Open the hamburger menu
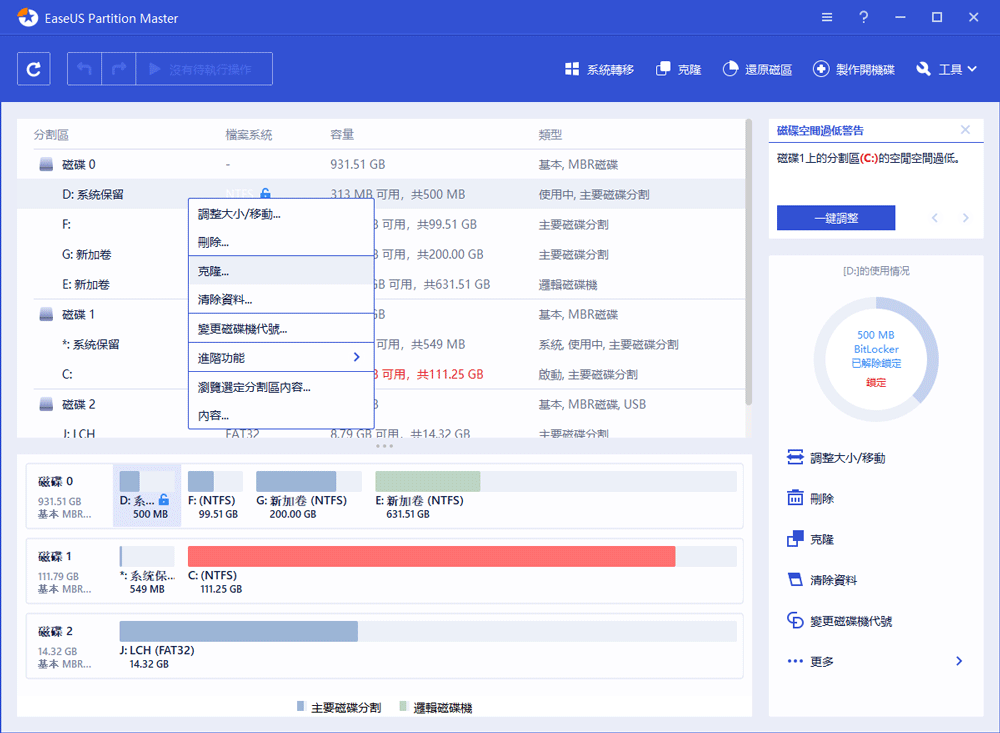Image resolution: width=1000 pixels, height=733 pixels. [826, 16]
